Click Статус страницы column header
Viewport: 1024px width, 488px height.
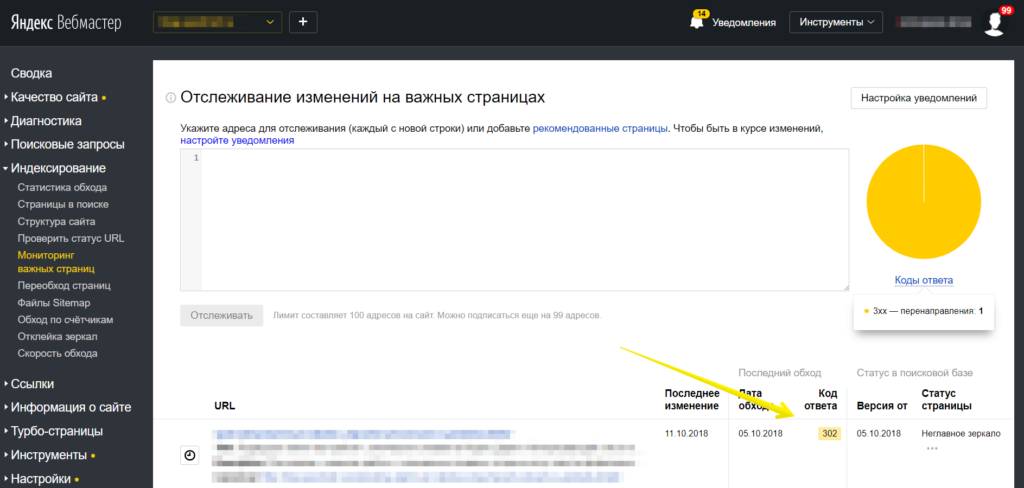point(946,399)
